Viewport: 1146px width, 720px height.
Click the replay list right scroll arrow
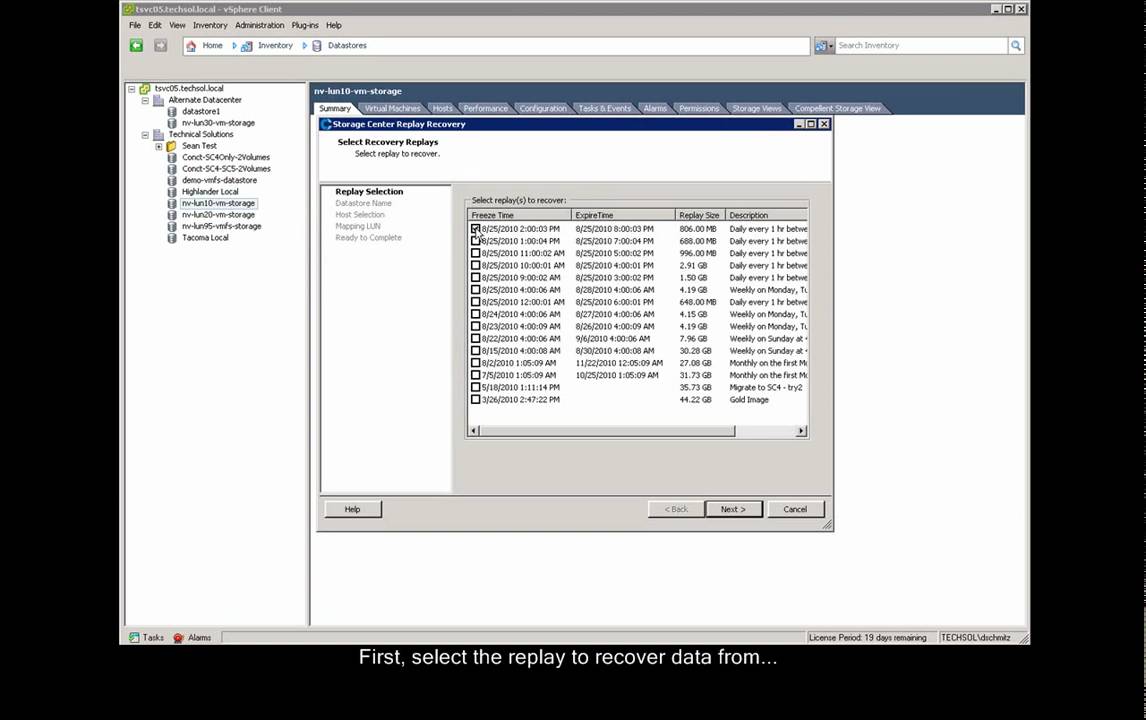(x=802, y=431)
